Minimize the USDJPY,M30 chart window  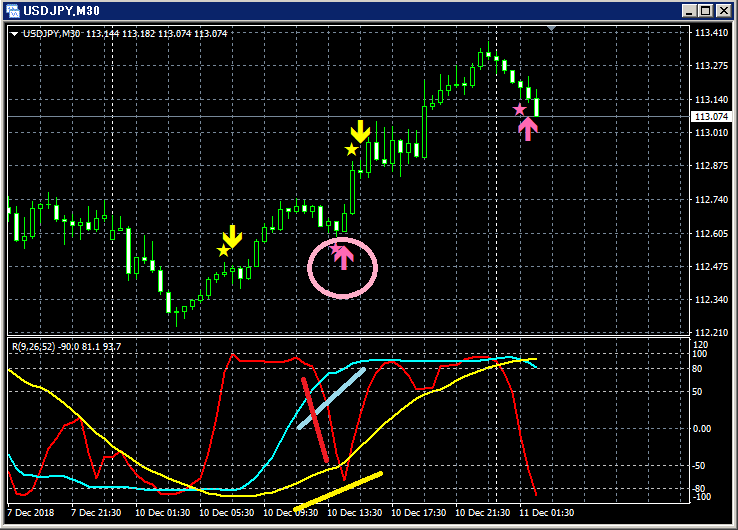point(689,10)
